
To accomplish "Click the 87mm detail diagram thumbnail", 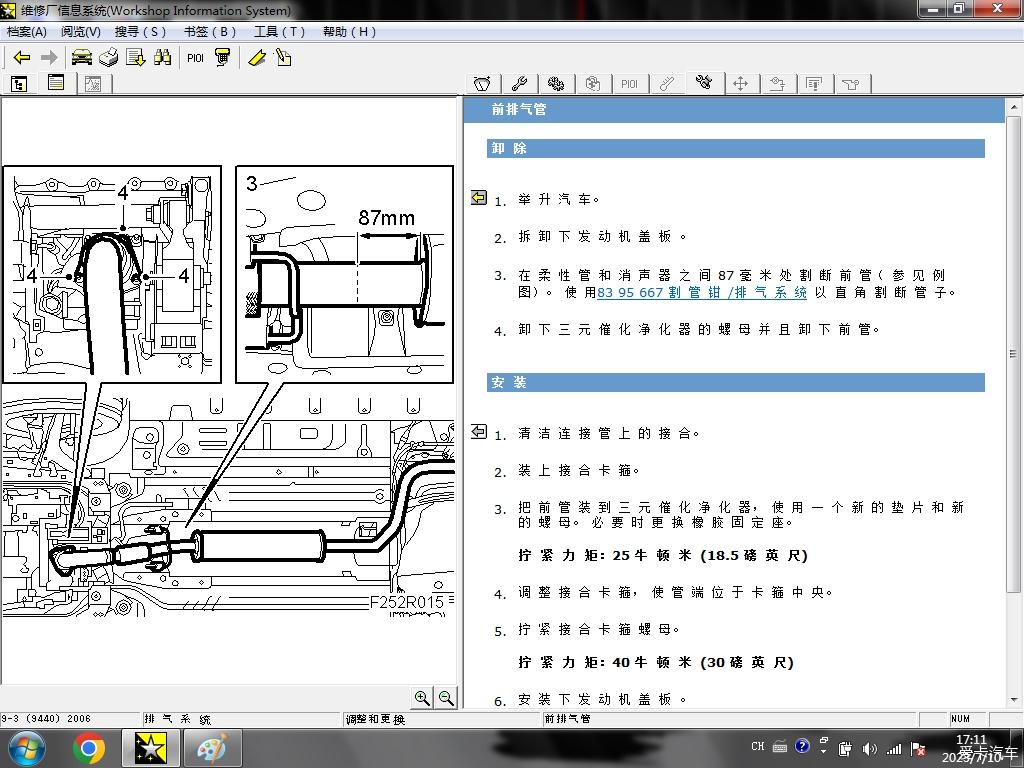I will tap(344, 274).
